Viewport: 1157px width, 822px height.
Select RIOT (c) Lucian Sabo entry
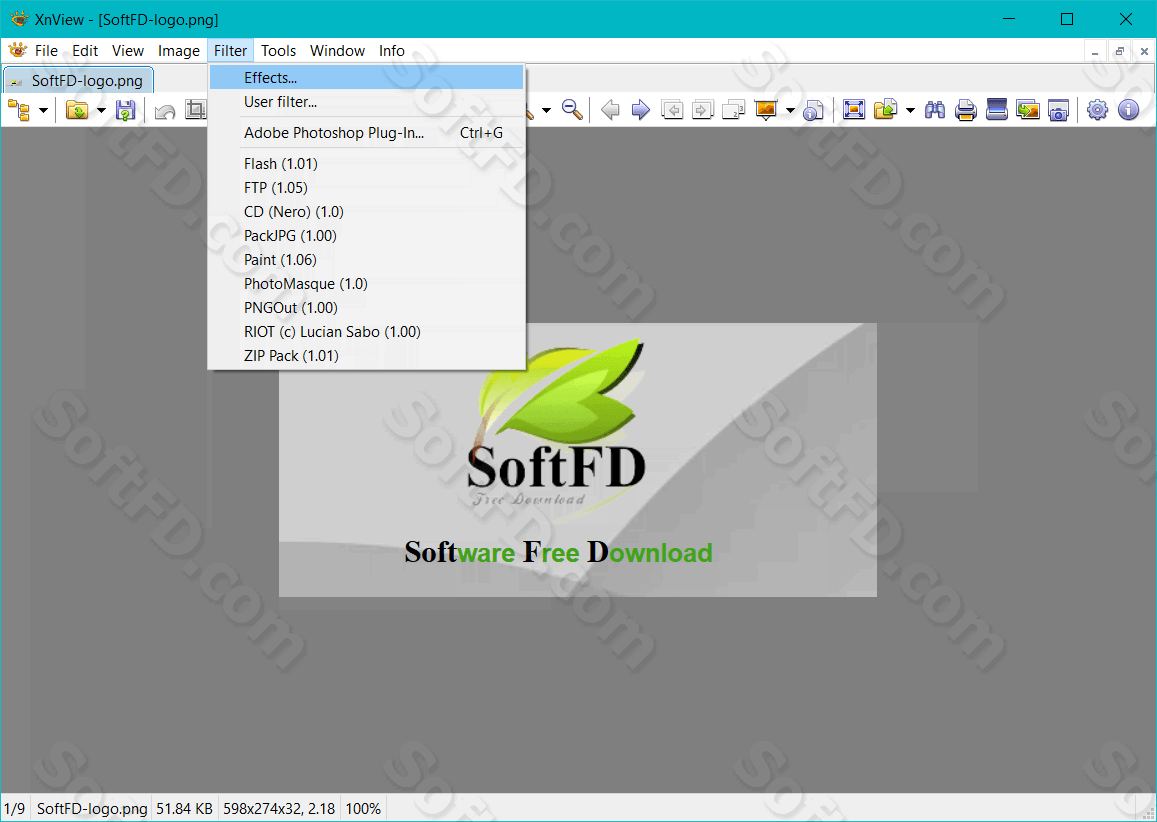coord(366,331)
